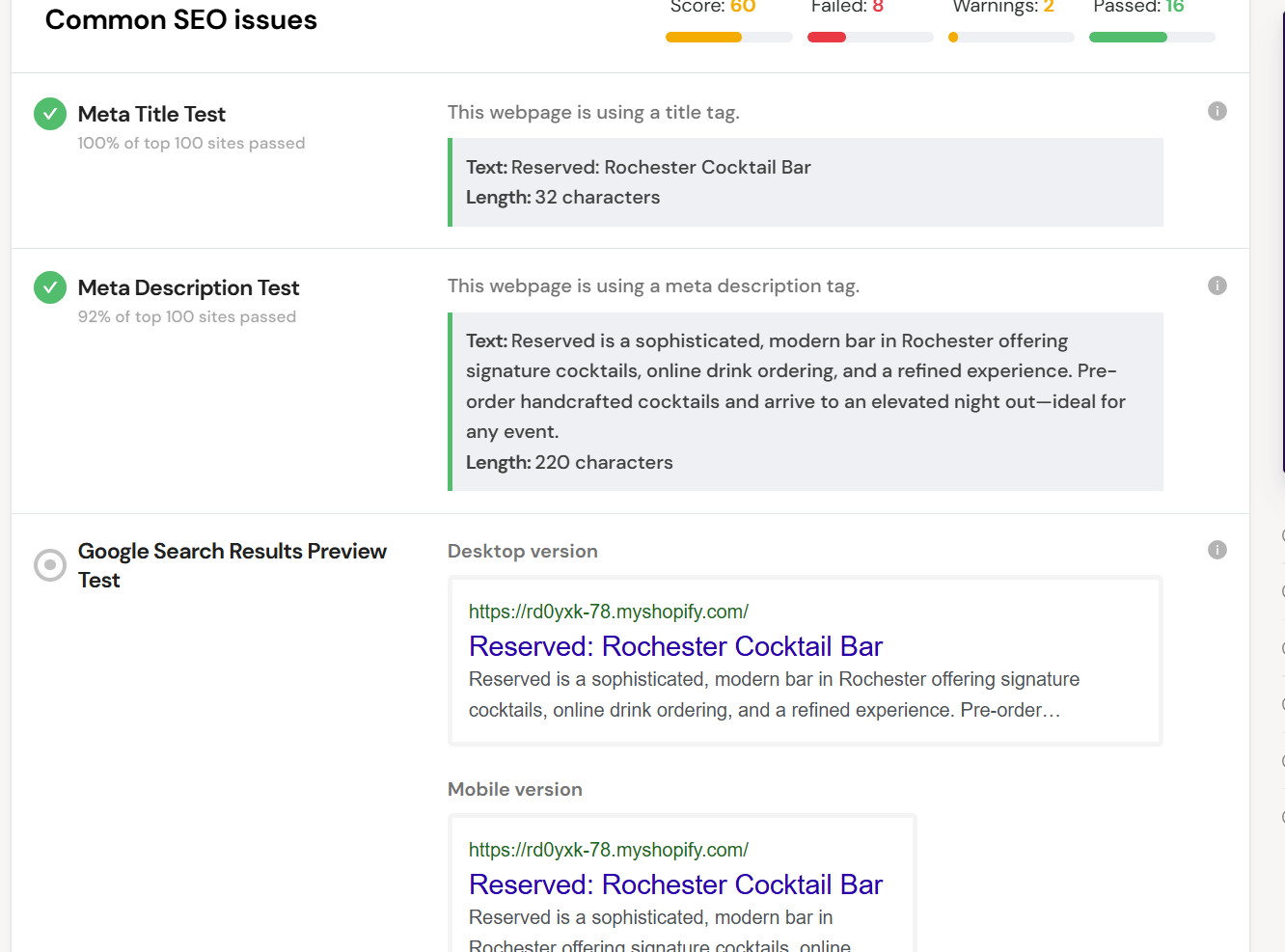This screenshot has height=952, width=1285.
Task: Click 'Length: 220 characters' text
Action: click(569, 462)
